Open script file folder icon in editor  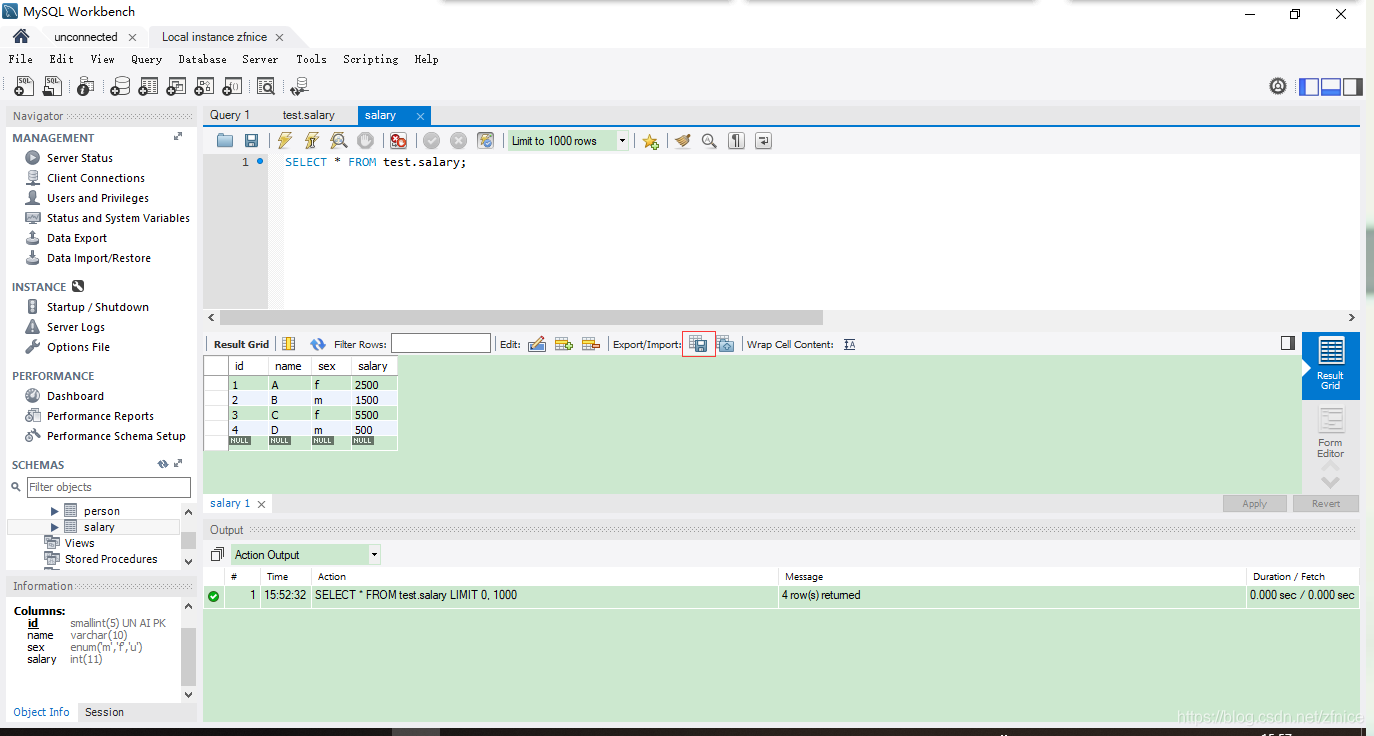click(x=225, y=141)
